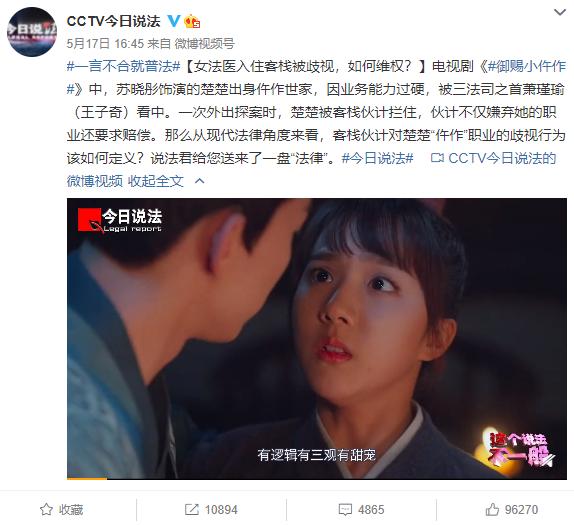Play the video thumbnail of the drama scene
The width and height of the screenshot is (574, 525).
[317, 339]
